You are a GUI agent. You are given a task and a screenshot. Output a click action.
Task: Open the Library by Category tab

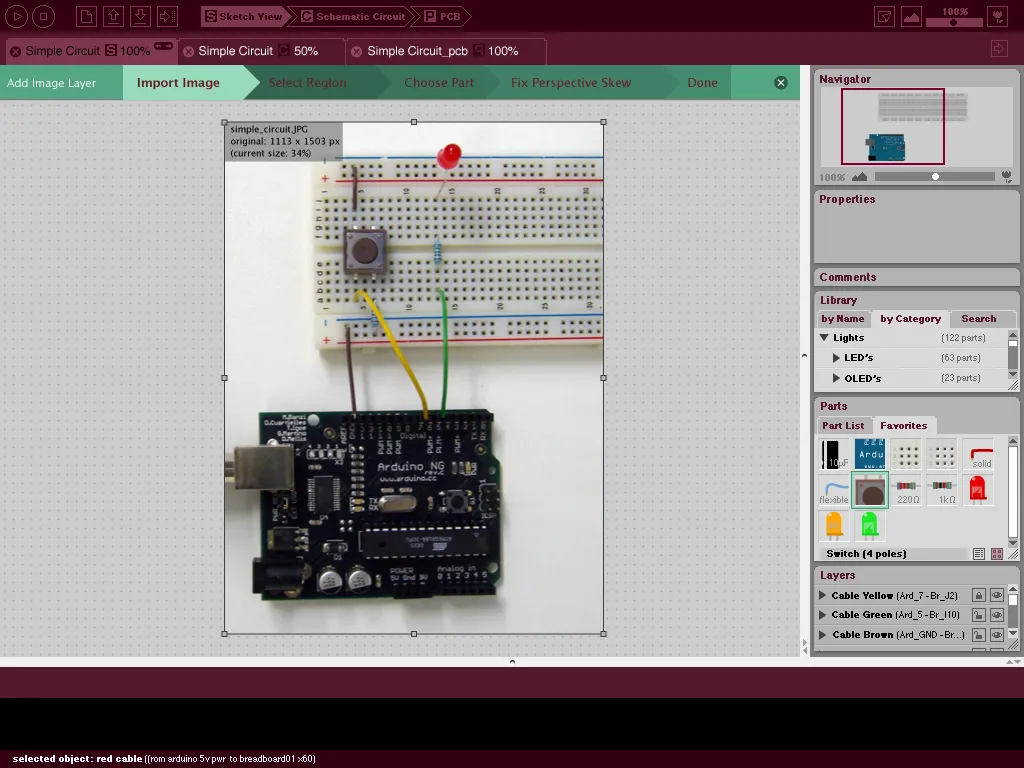pyautogui.click(x=910, y=319)
